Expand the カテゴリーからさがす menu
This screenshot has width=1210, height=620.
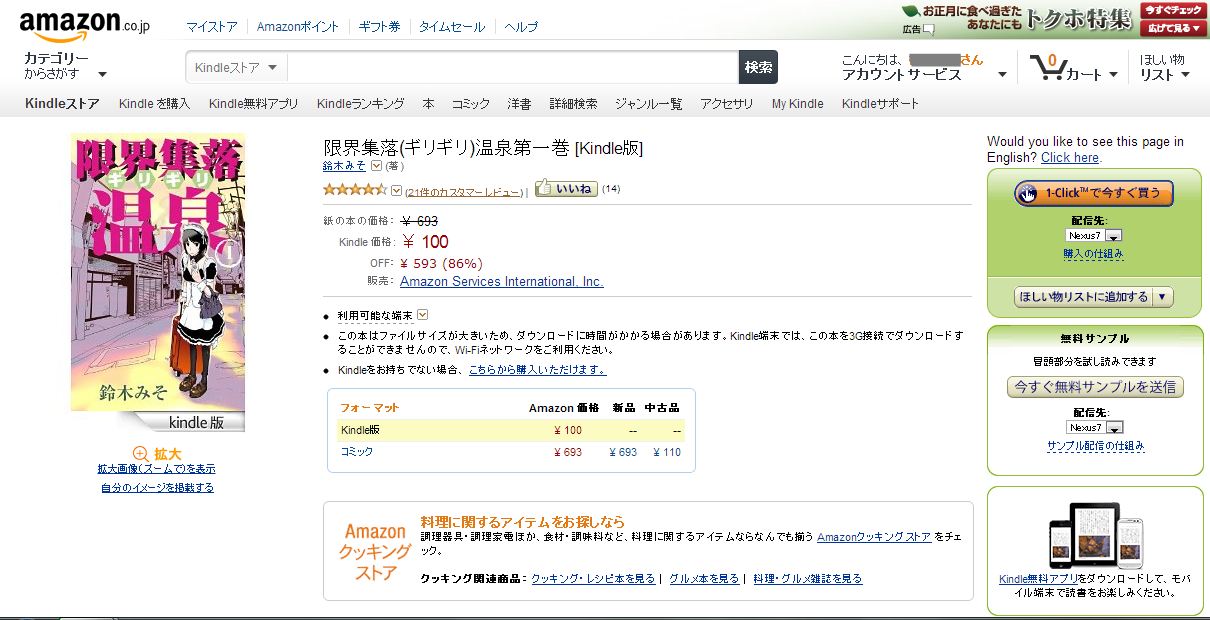click(x=65, y=67)
